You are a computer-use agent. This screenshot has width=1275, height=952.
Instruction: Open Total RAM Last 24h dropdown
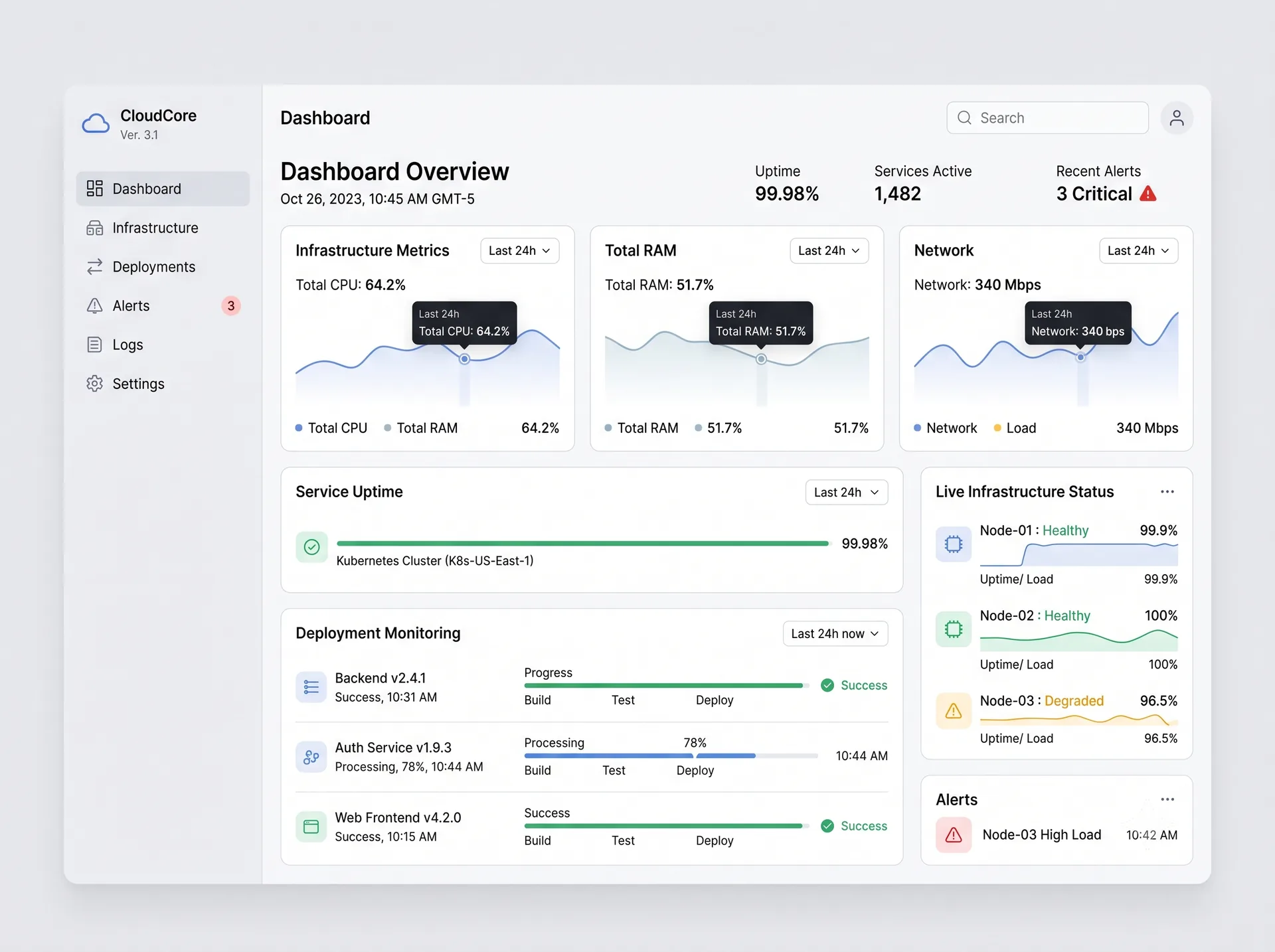pos(829,251)
